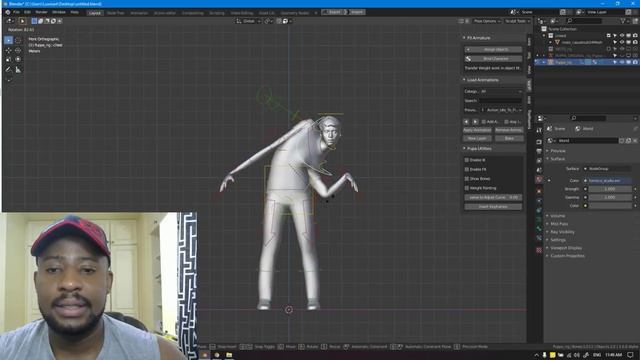
Task: Open the Pose Options dropdown
Action: click(x=487, y=21)
